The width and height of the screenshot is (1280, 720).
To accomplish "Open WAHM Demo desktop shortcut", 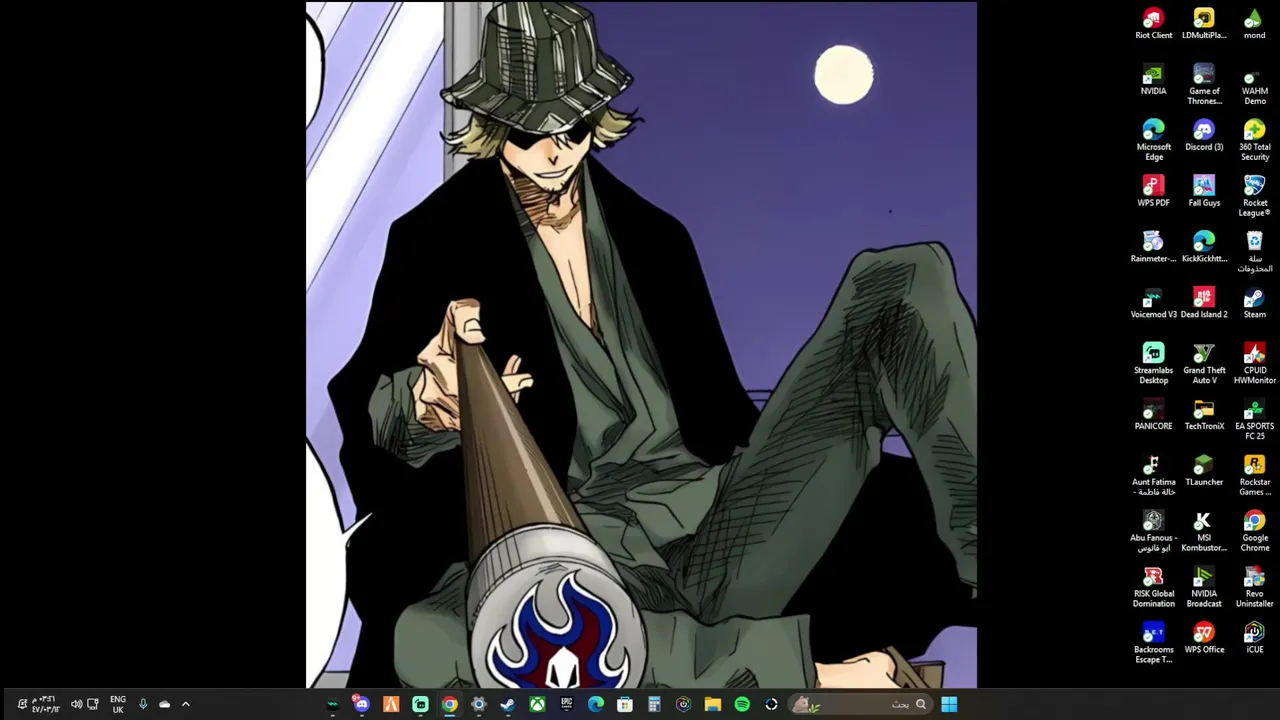I will click(x=1254, y=84).
